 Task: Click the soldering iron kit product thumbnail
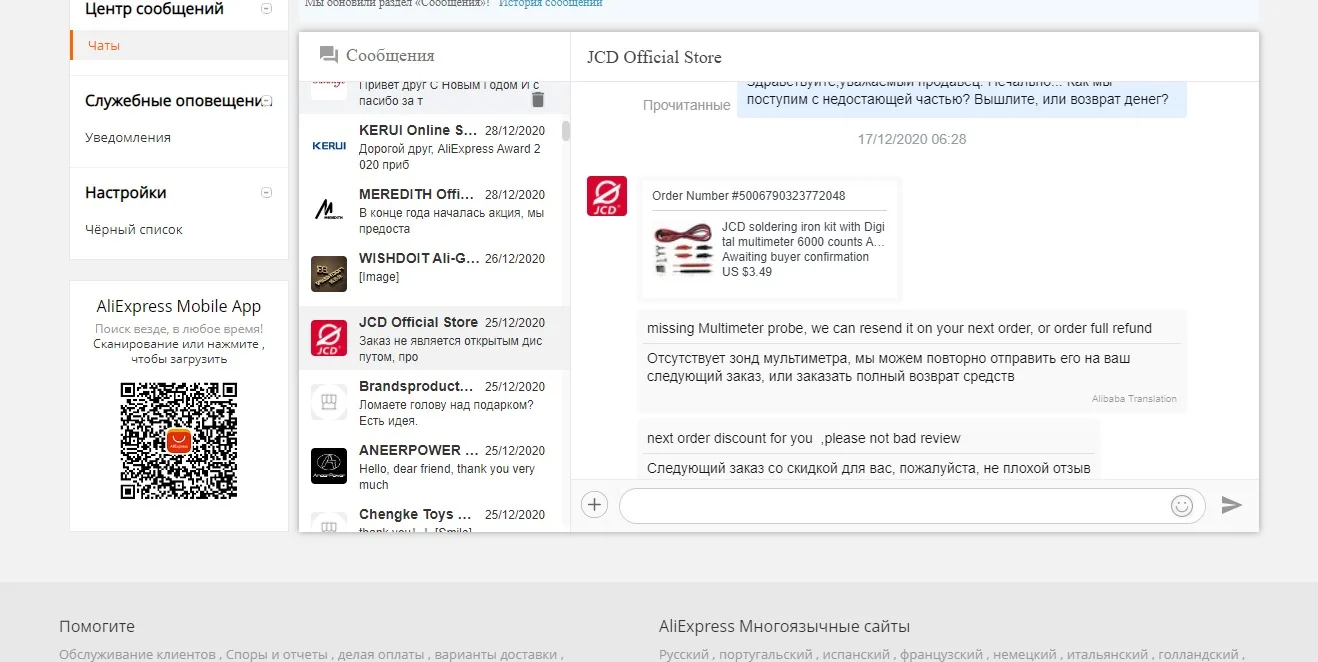tap(683, 250)
